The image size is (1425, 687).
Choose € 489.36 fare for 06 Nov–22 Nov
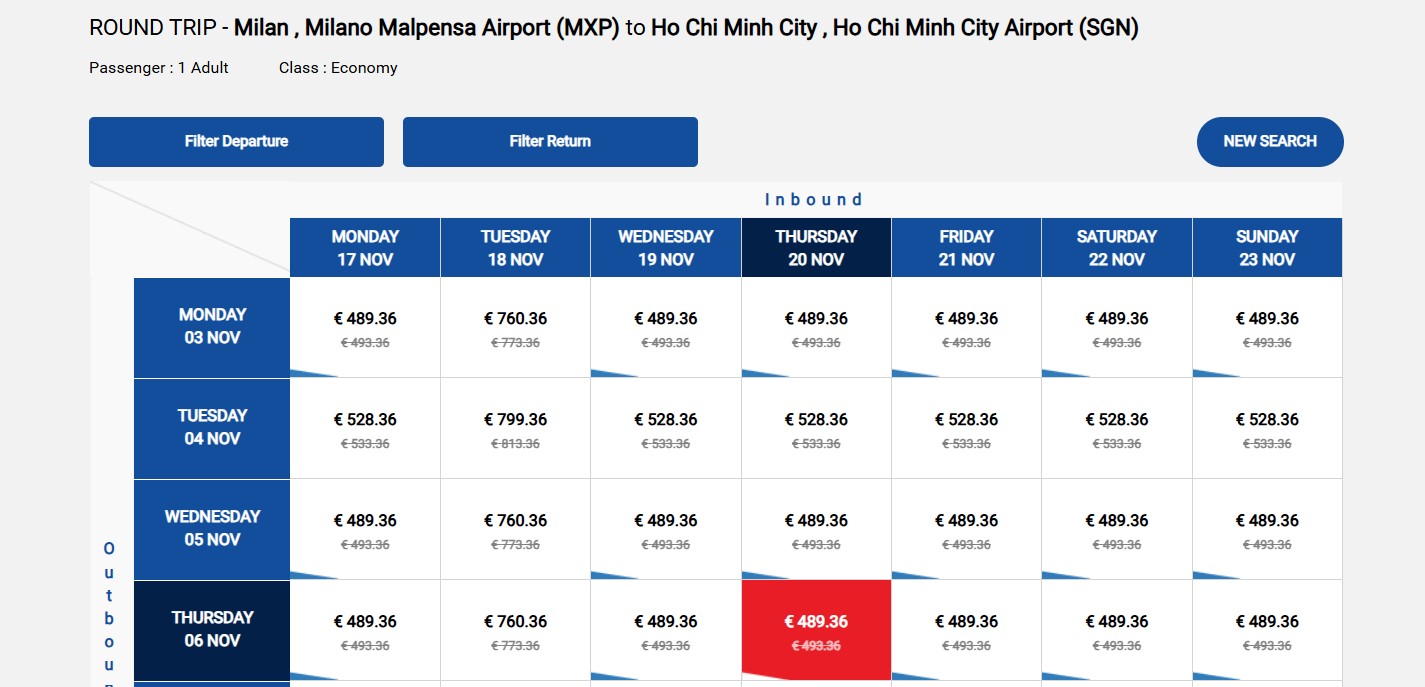[1117, 630]
